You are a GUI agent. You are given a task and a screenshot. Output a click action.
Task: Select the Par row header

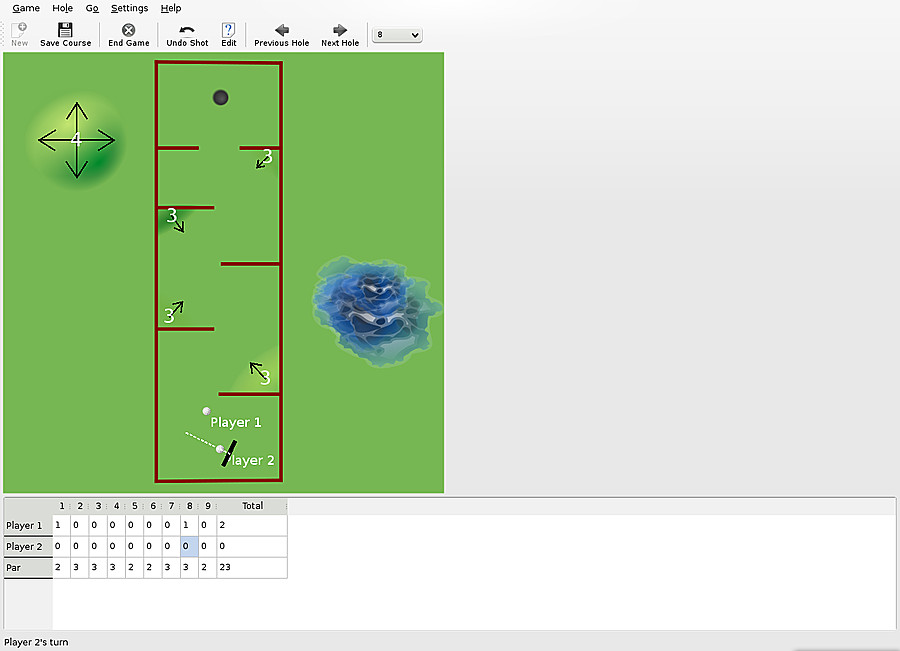[x=28, y=568]
